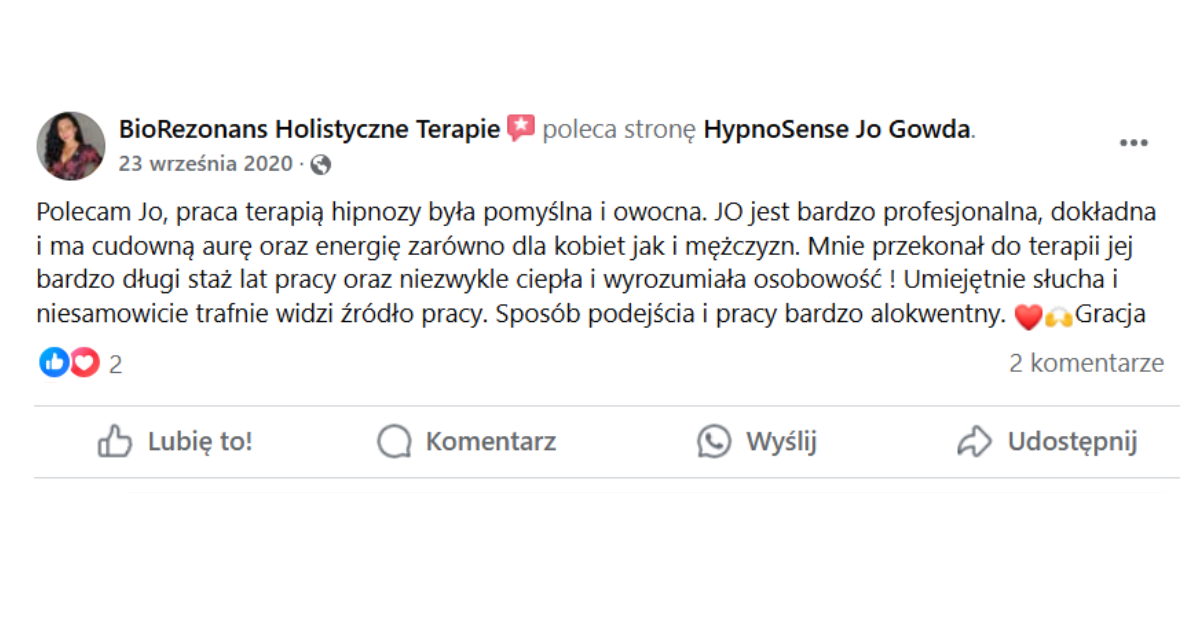Open the three-dot post options menu
The image size is (1200, 630).
tap(1133, 144)
